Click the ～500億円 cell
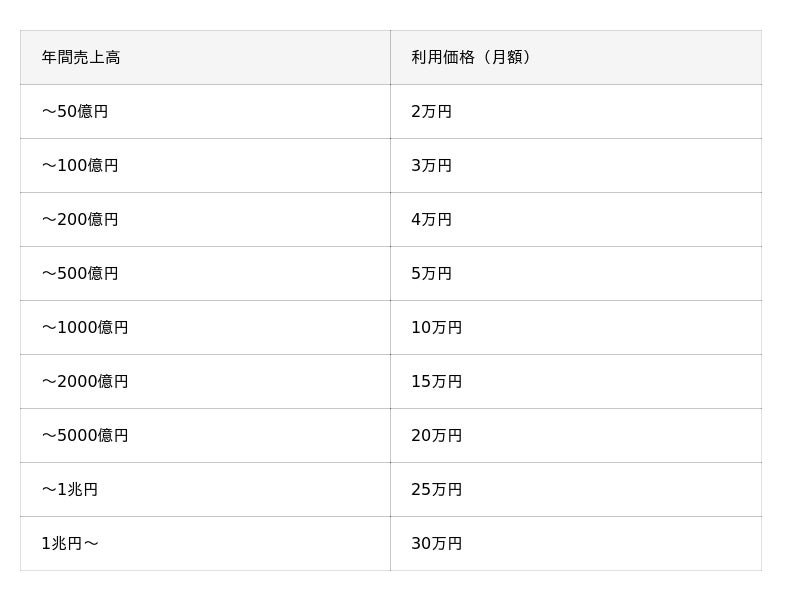 (x=205, y=273)
